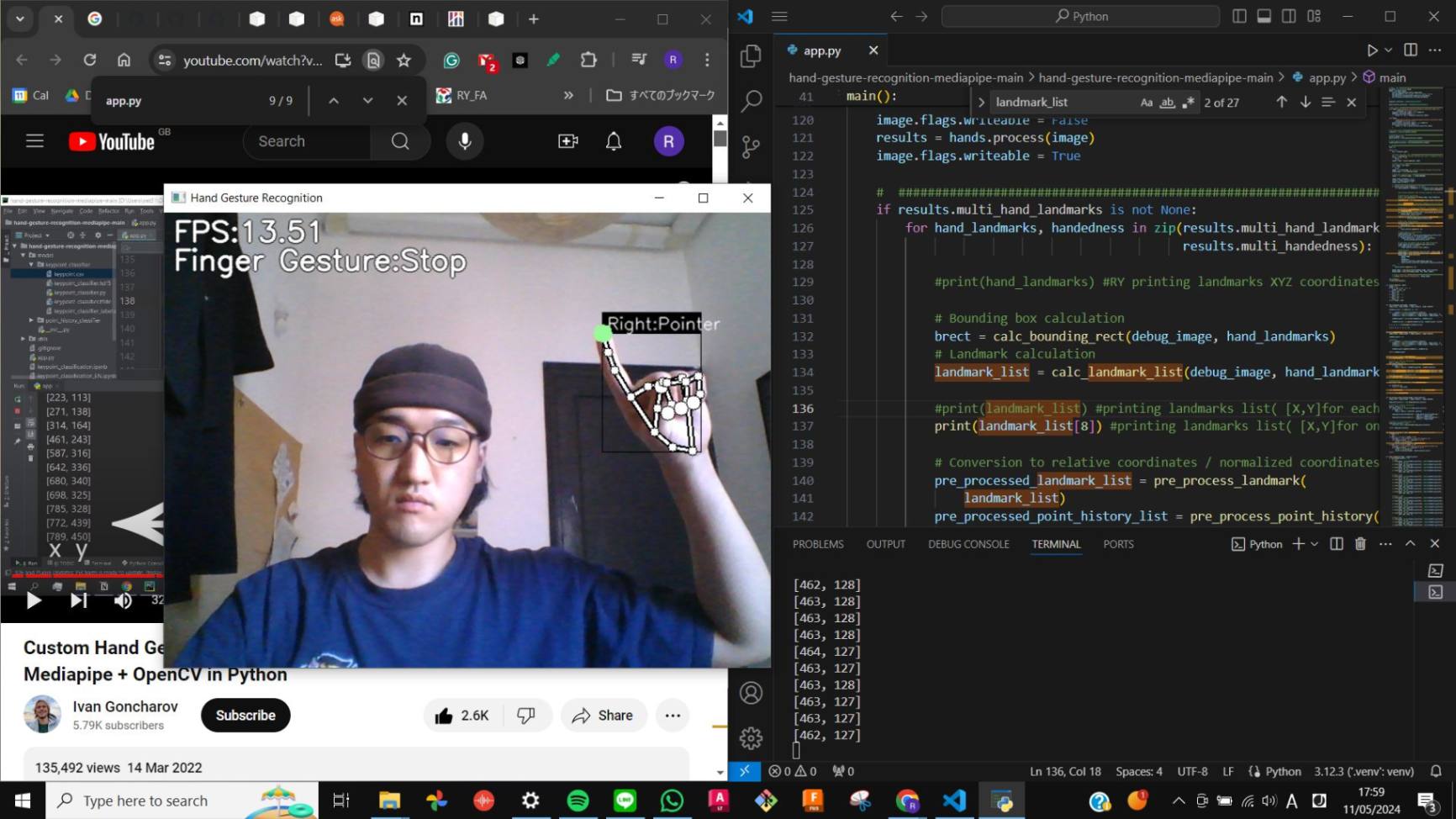Toggle Find in Selection in find widget

[1328, 102]
